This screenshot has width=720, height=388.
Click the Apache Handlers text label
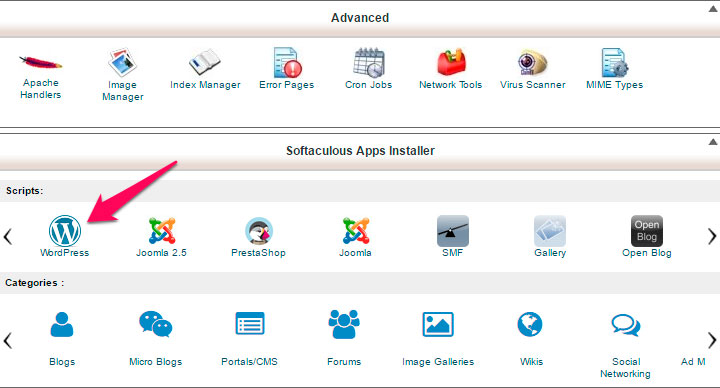tap(40, 89)
